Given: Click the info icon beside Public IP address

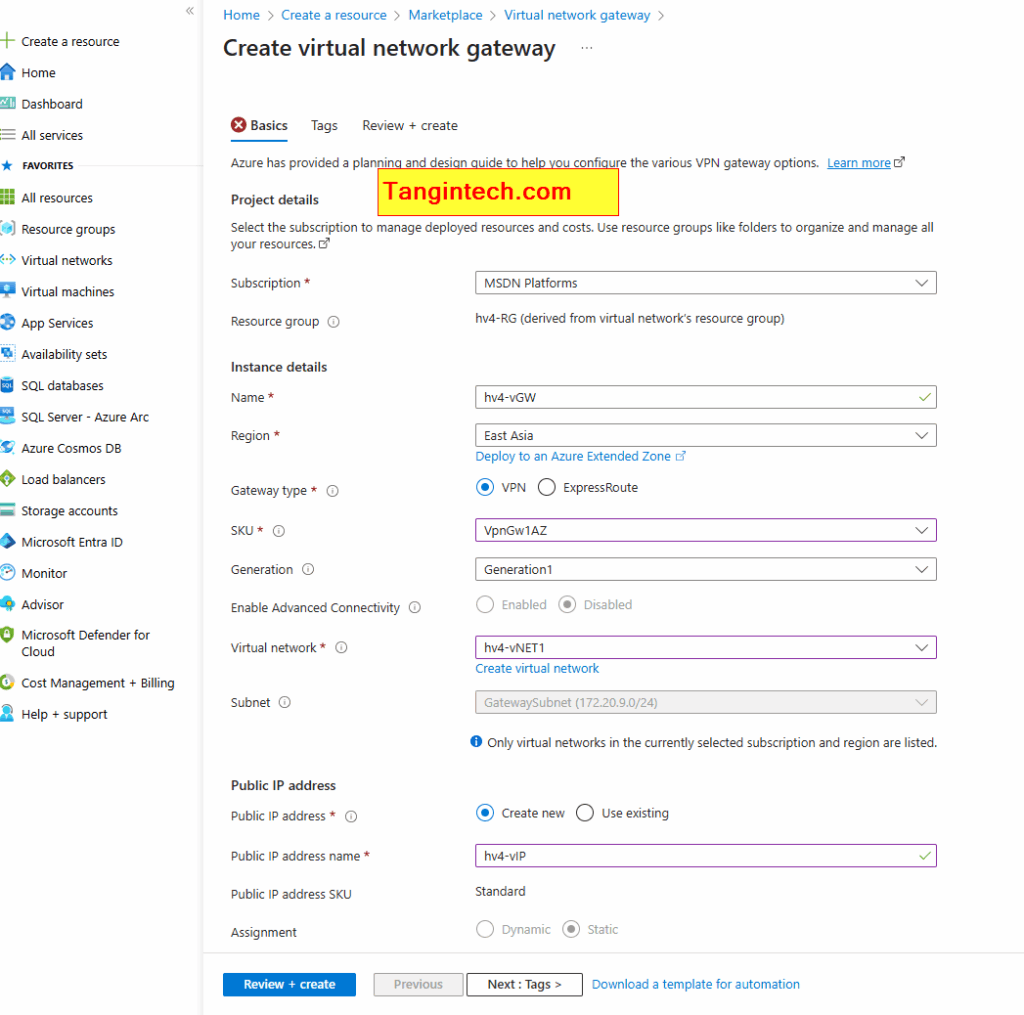Looking at the screenshot, I should point(351,816).
